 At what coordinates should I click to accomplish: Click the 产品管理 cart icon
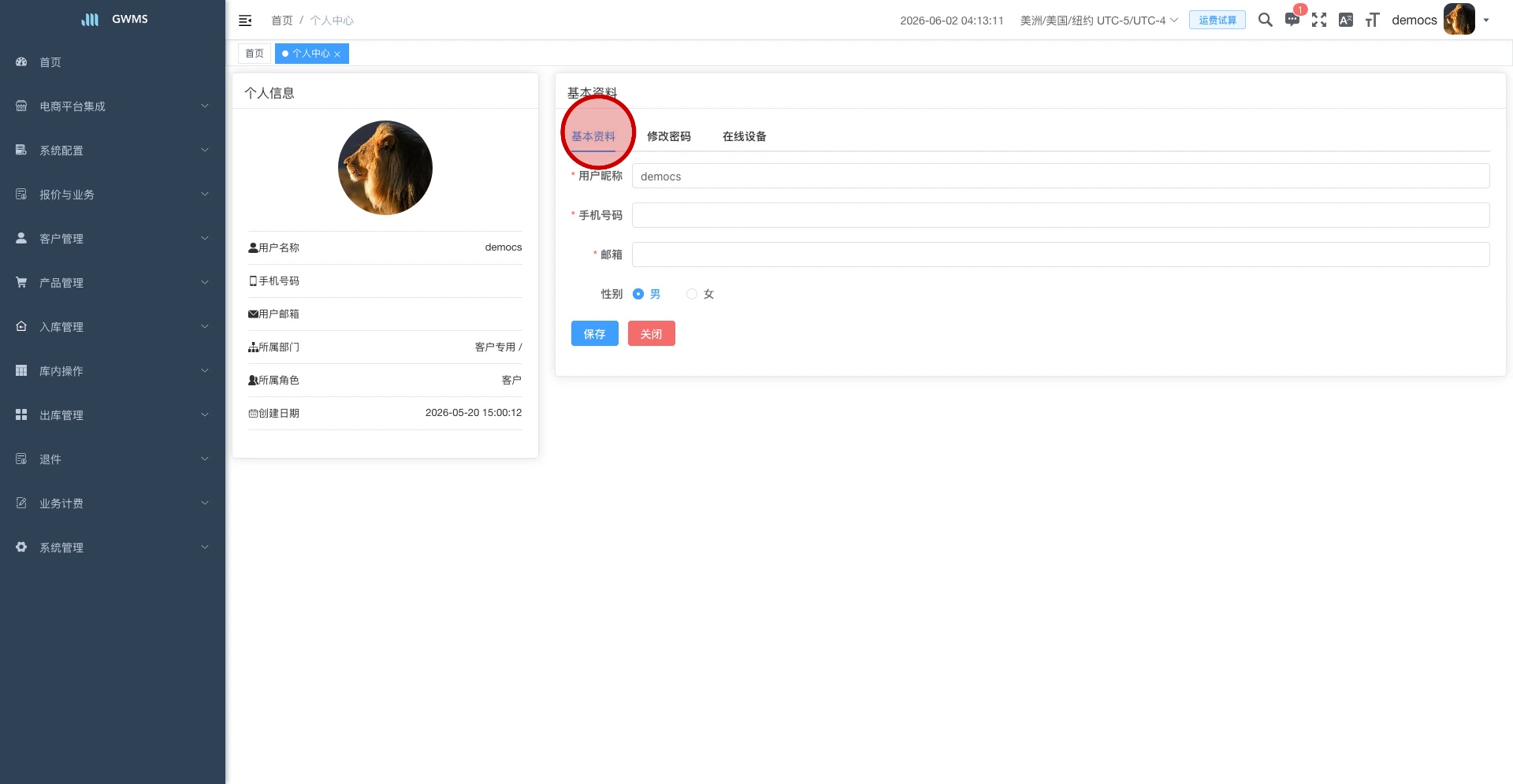[x=21, y=282]
